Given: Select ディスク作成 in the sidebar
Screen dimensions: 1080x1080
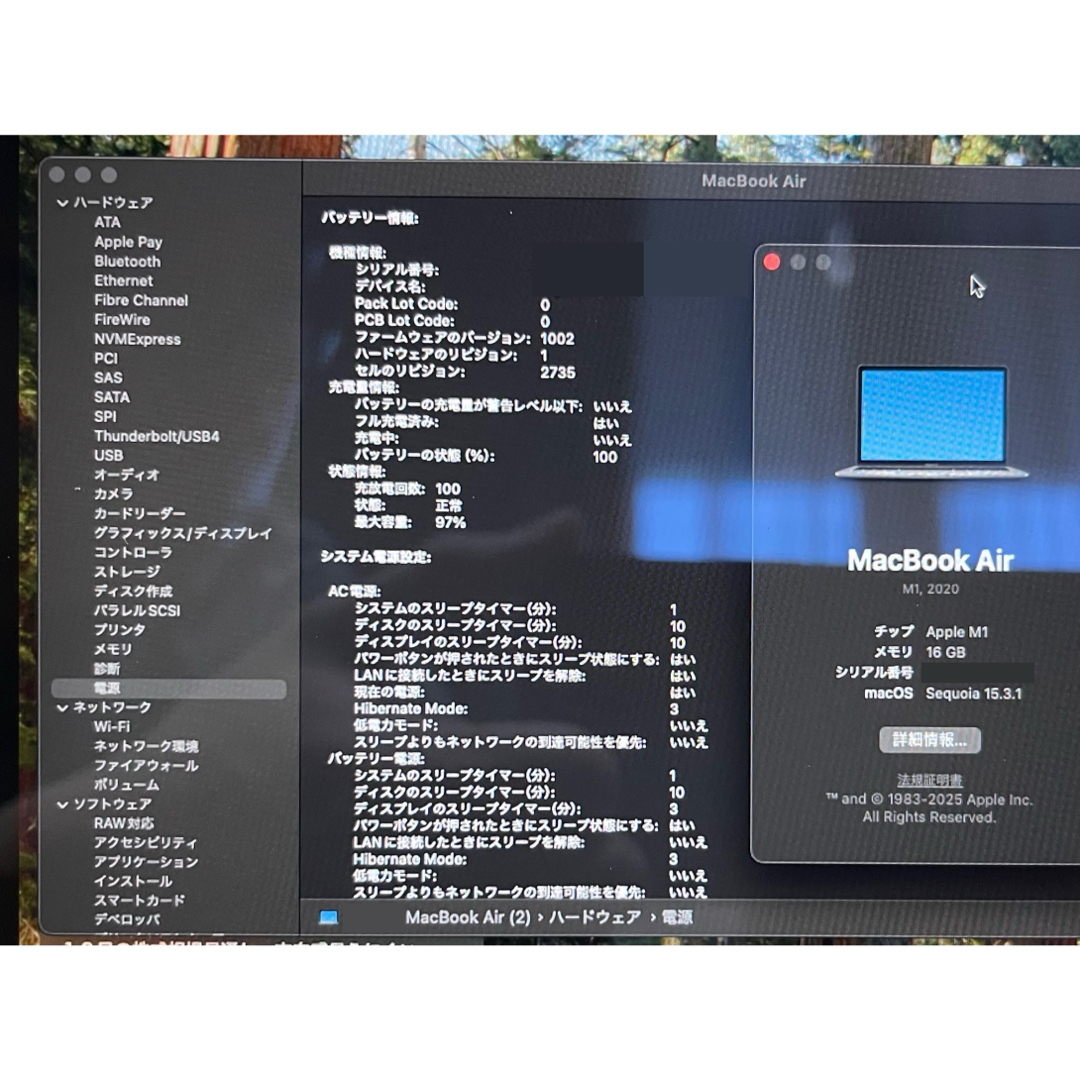Looking at the screenshot, I should 133,591.
